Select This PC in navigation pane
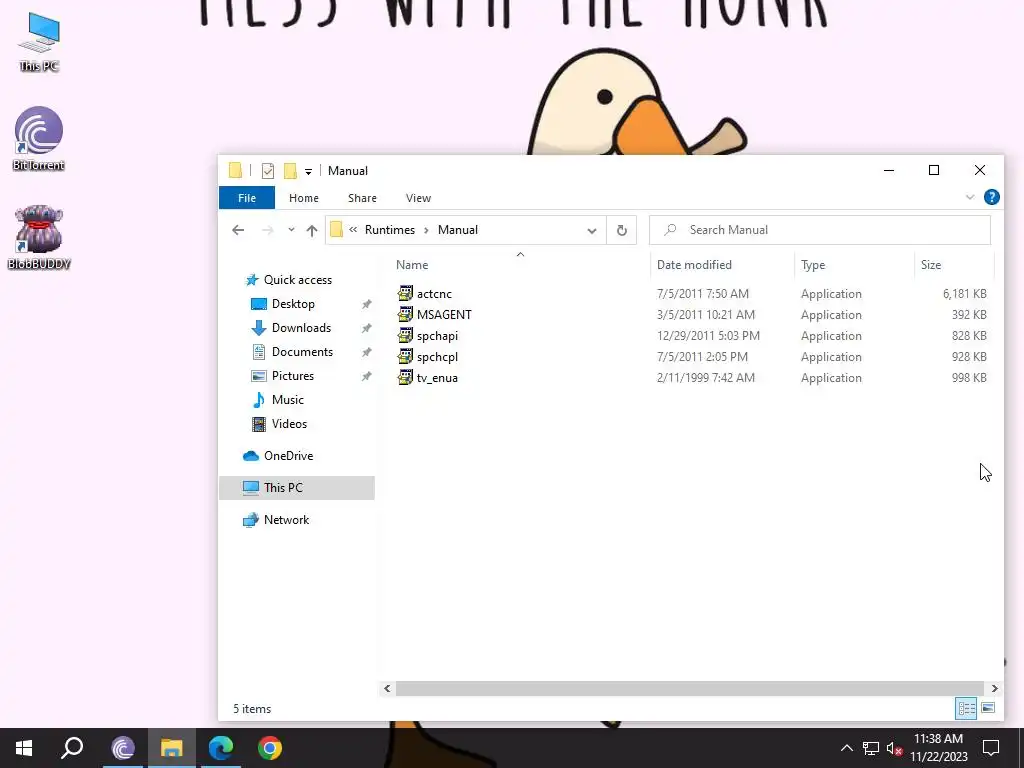 pos(297,488)
